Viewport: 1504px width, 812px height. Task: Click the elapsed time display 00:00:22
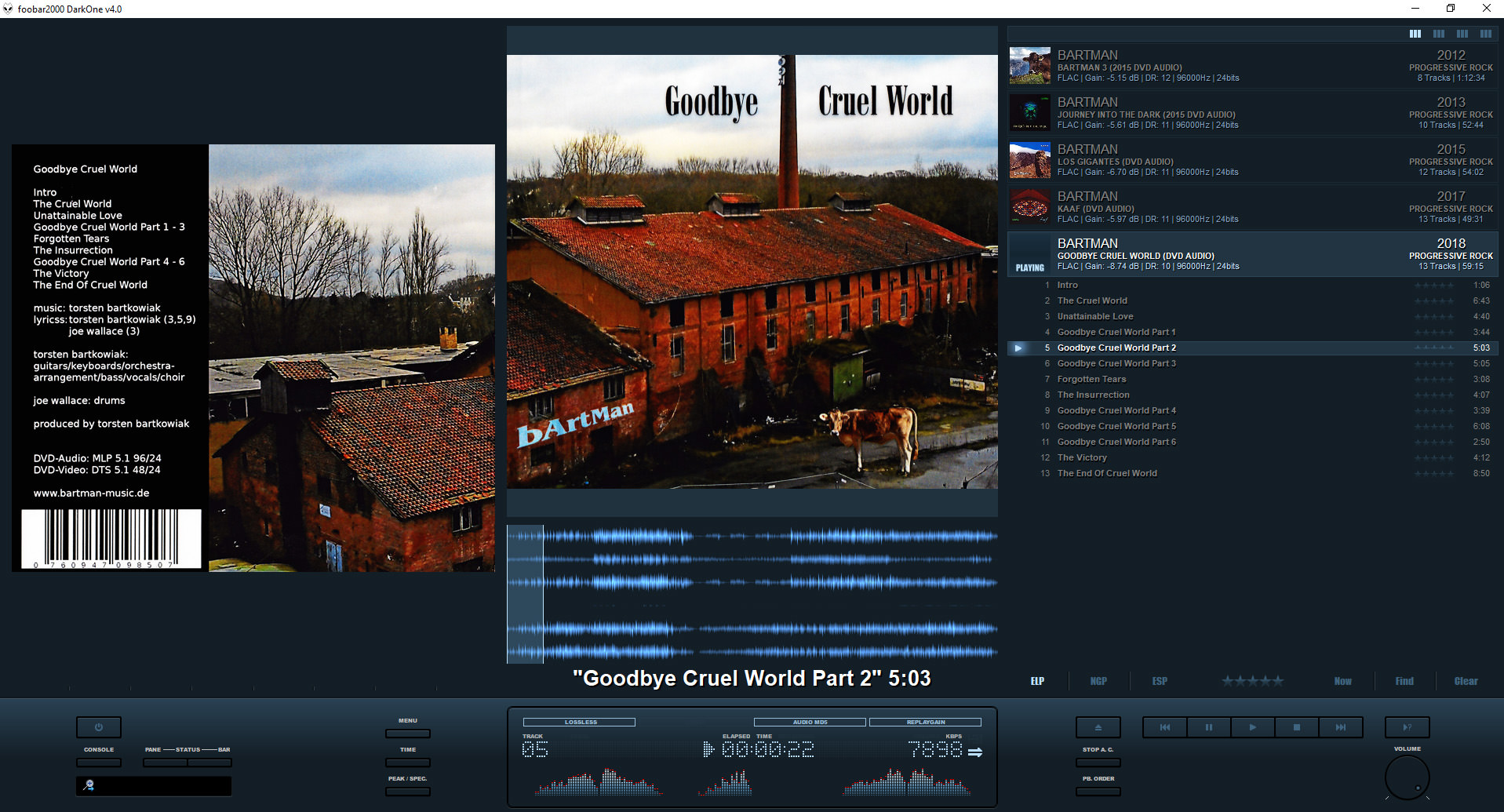[767, 750]
